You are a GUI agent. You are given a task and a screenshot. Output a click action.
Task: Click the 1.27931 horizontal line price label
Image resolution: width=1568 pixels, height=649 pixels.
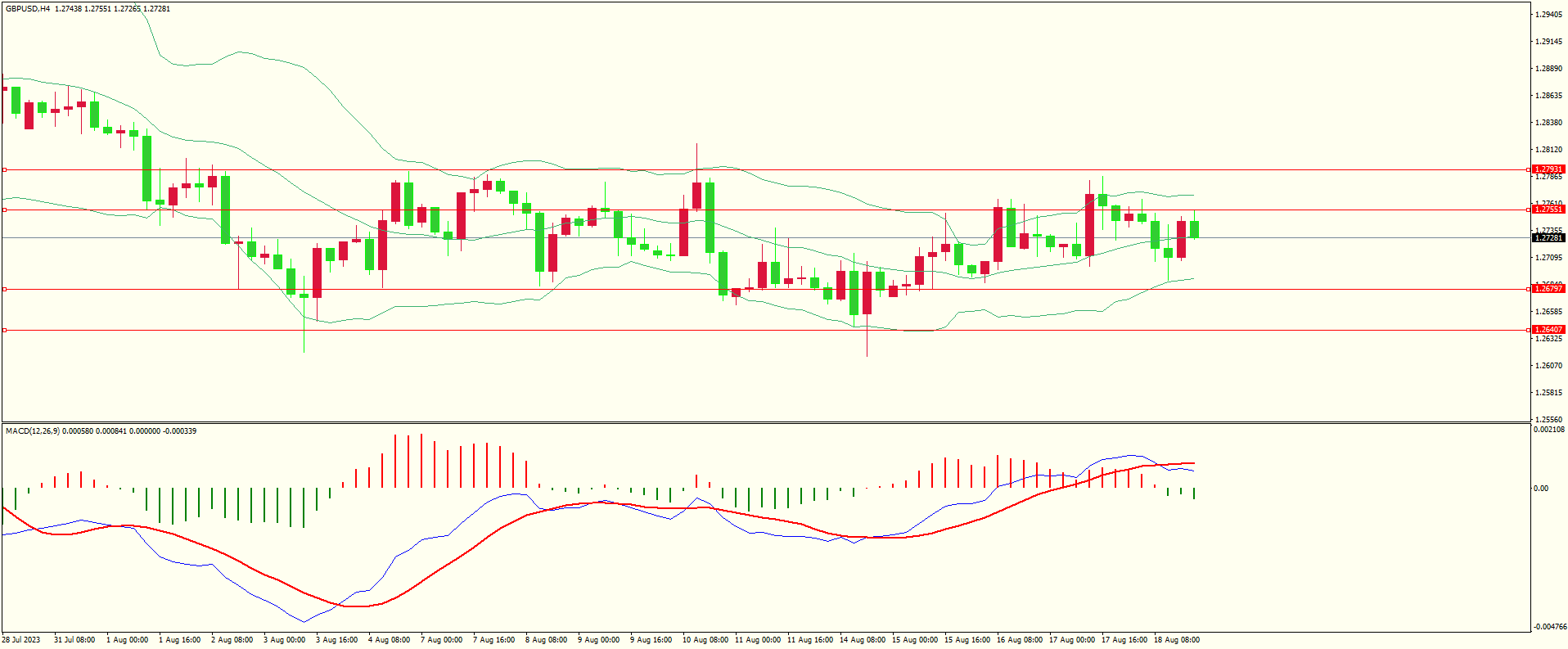pyautogui.click(x=1548, y=169)
